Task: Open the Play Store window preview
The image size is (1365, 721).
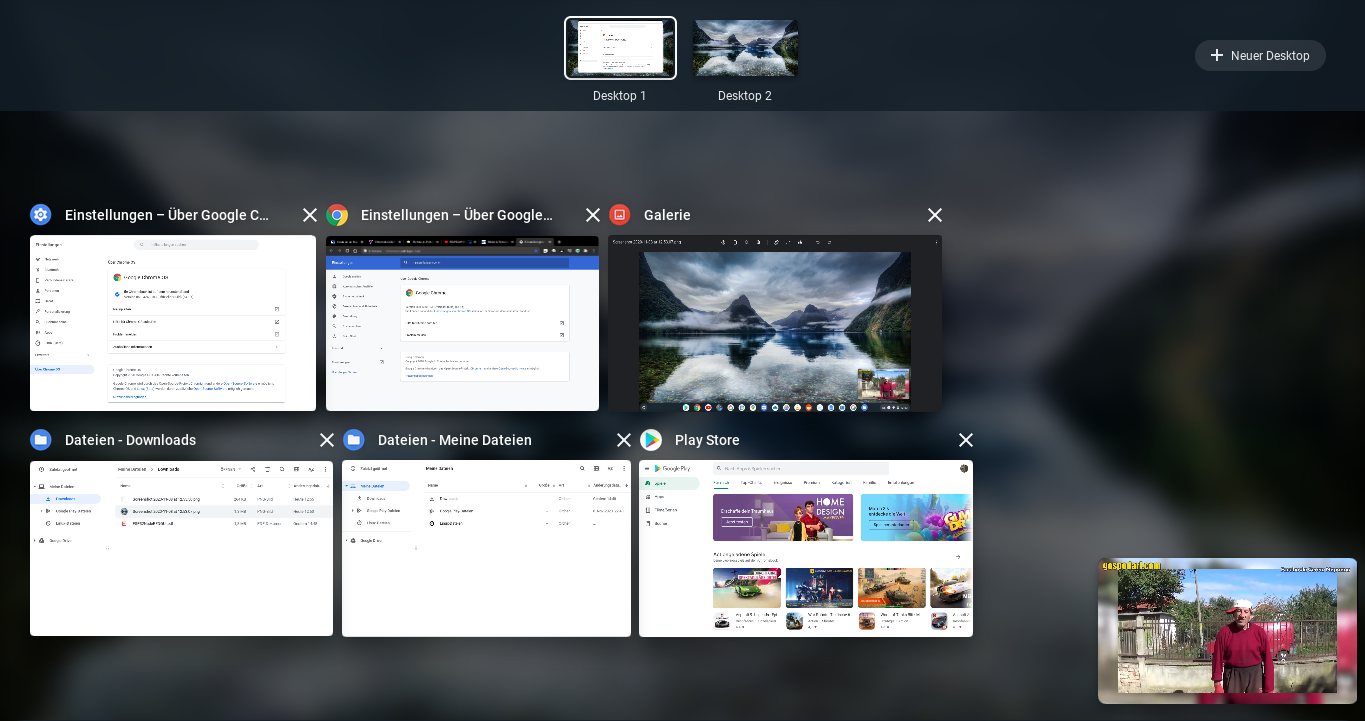Action: point(806,548)
